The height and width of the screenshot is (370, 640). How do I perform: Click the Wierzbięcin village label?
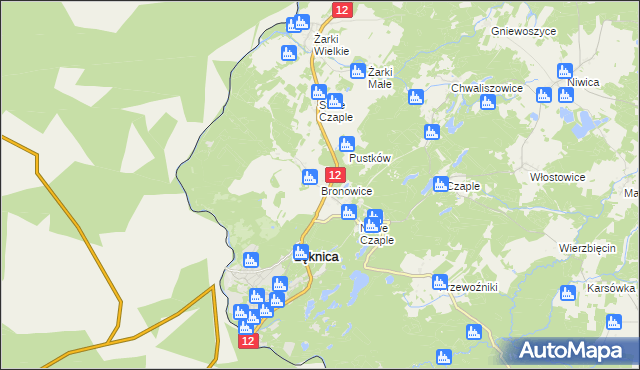click(x=587, y=248)
